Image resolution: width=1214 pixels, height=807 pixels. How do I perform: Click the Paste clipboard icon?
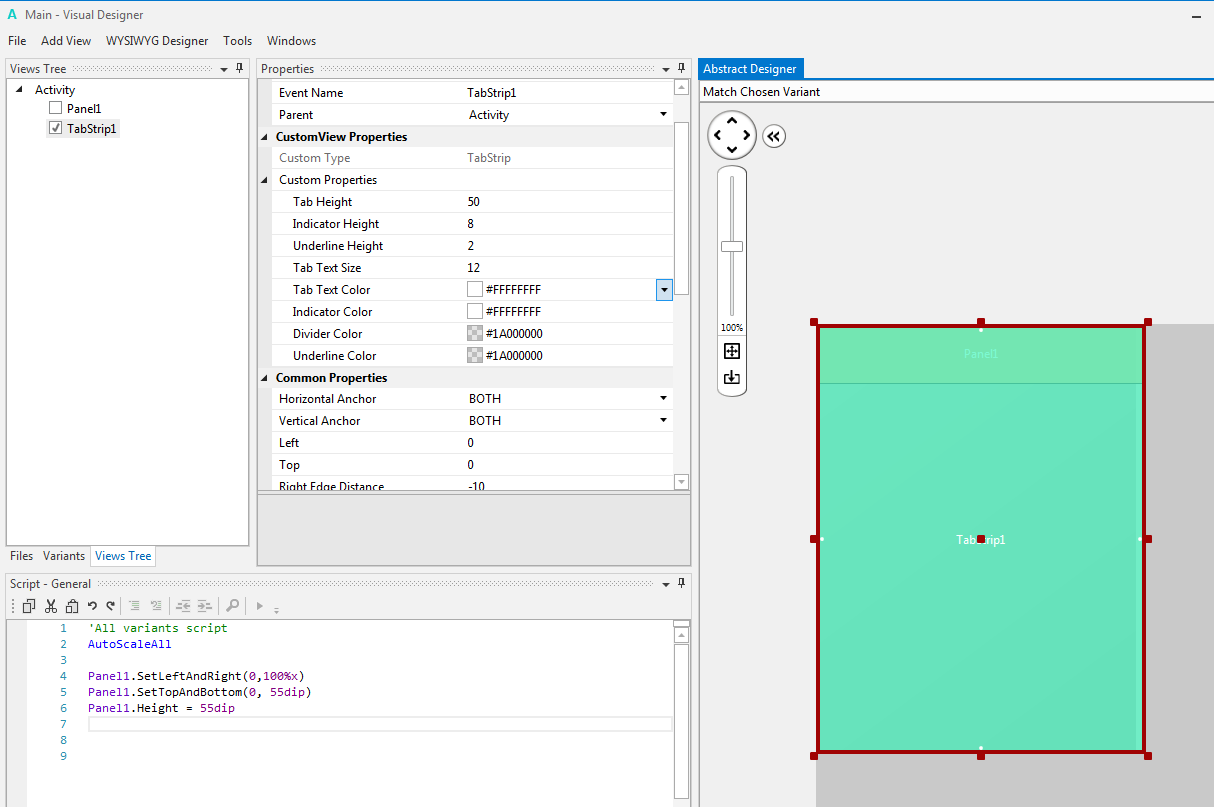[71, 605]
